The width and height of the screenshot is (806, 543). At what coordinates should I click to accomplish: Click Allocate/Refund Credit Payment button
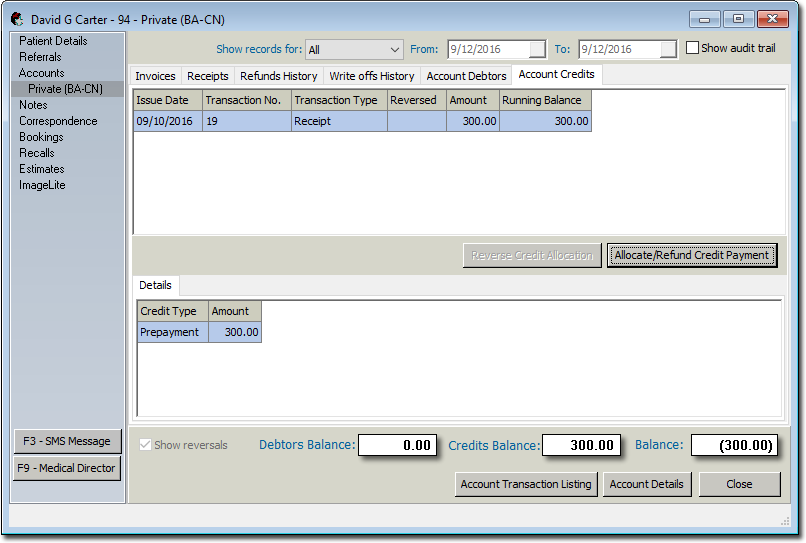[x=691, y=255]
